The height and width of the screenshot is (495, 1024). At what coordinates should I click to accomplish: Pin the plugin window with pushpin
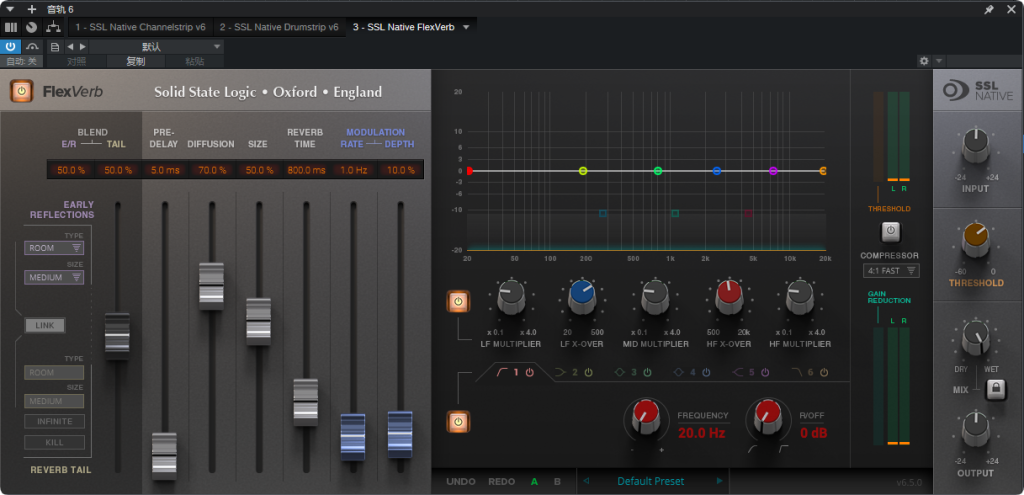[x=989, y=9]
